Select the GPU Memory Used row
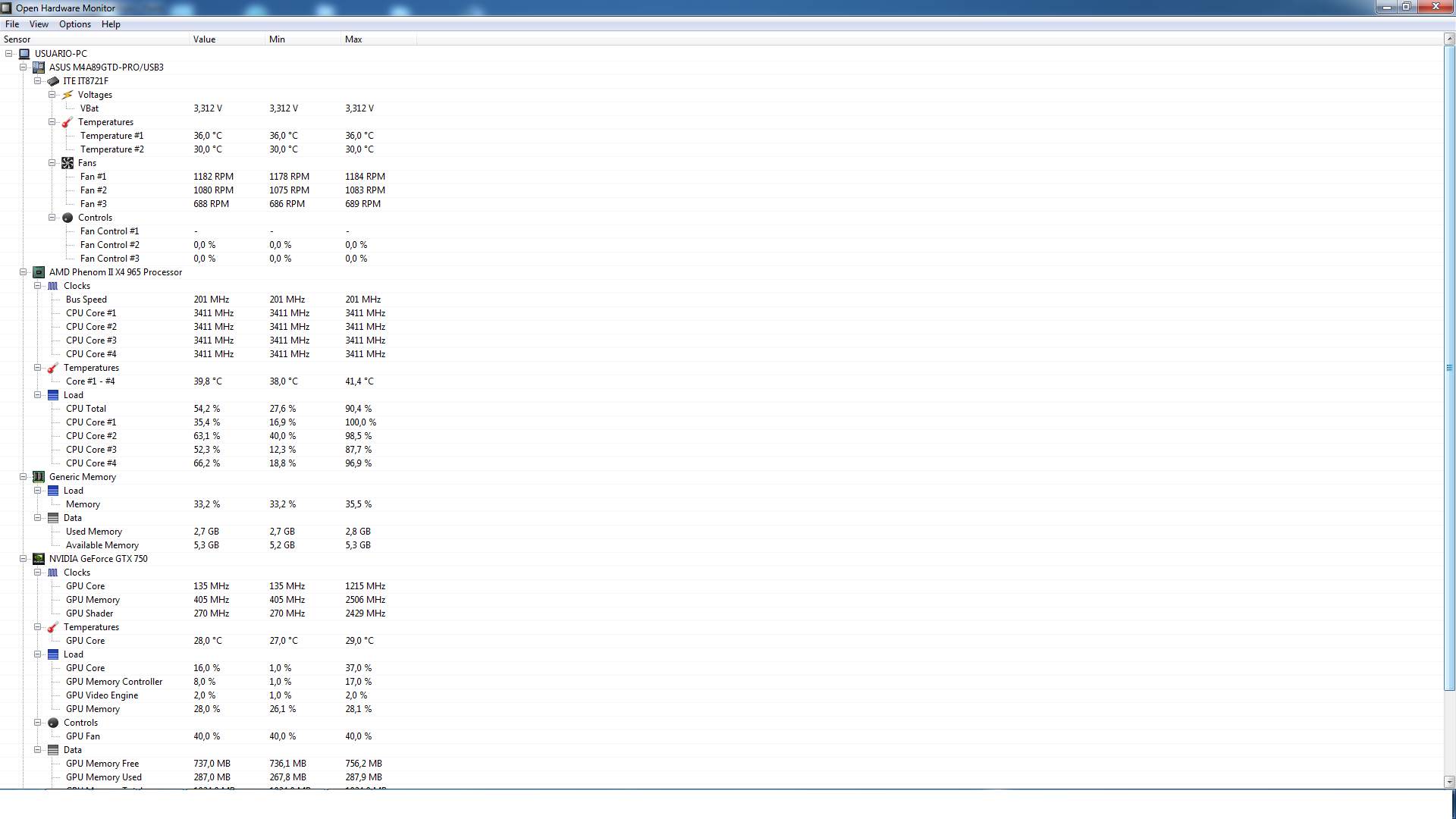 (721, 777)
